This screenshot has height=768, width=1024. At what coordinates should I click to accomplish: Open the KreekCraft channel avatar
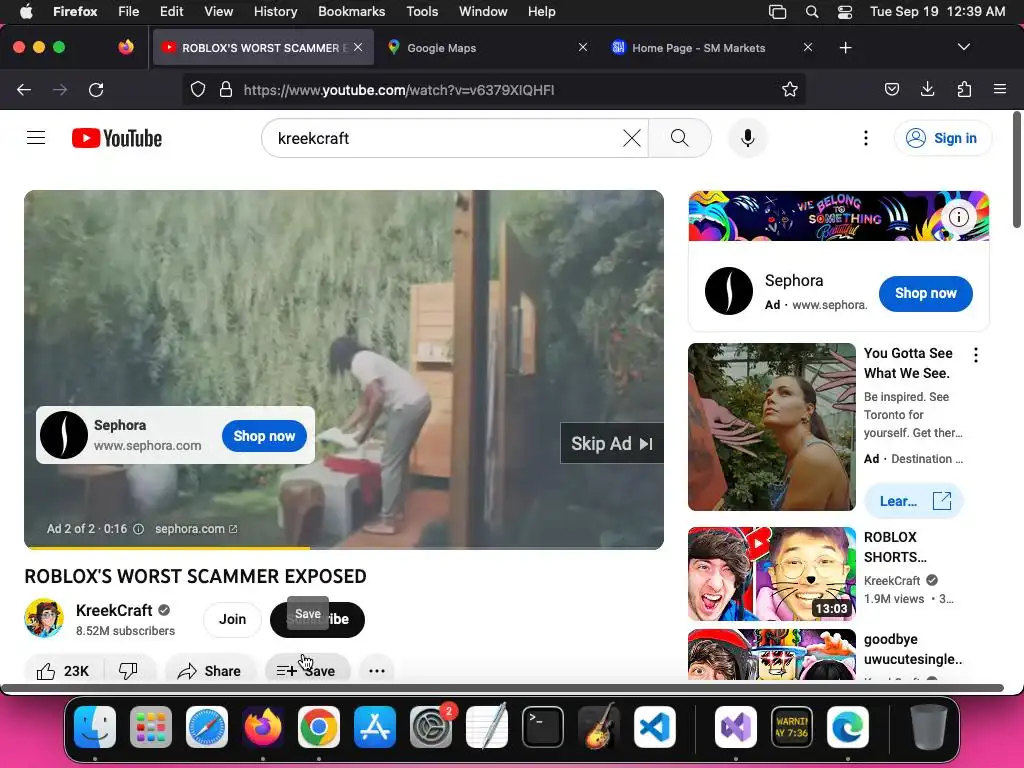point(44,618)
